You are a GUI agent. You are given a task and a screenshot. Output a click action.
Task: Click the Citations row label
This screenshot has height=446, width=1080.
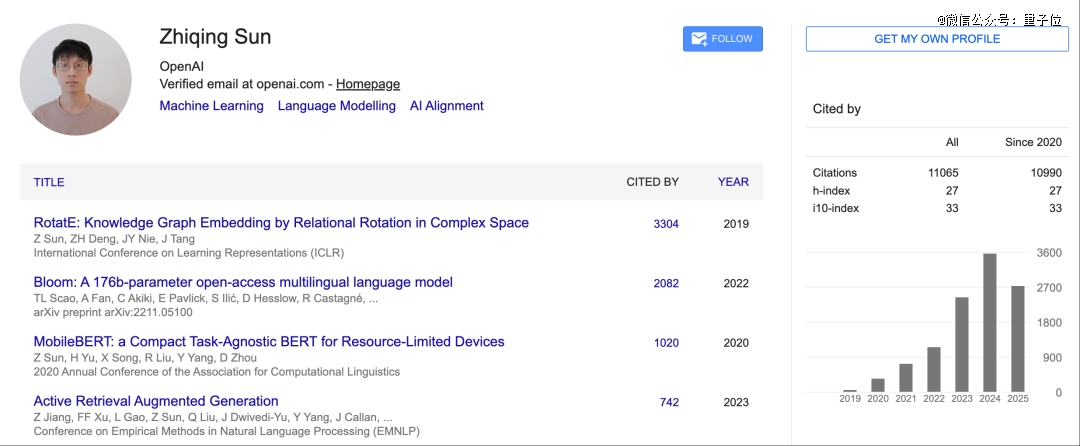click(835, 173)
